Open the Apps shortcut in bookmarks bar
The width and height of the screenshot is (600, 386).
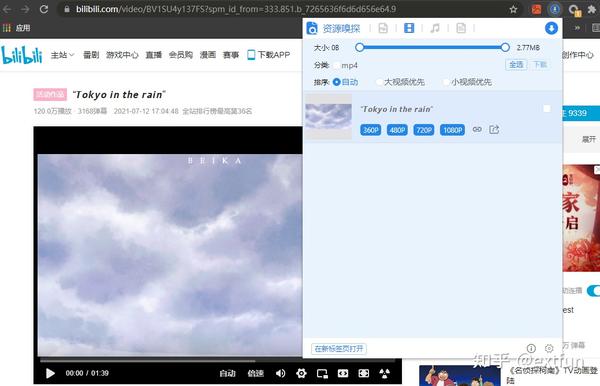(16, 28)
